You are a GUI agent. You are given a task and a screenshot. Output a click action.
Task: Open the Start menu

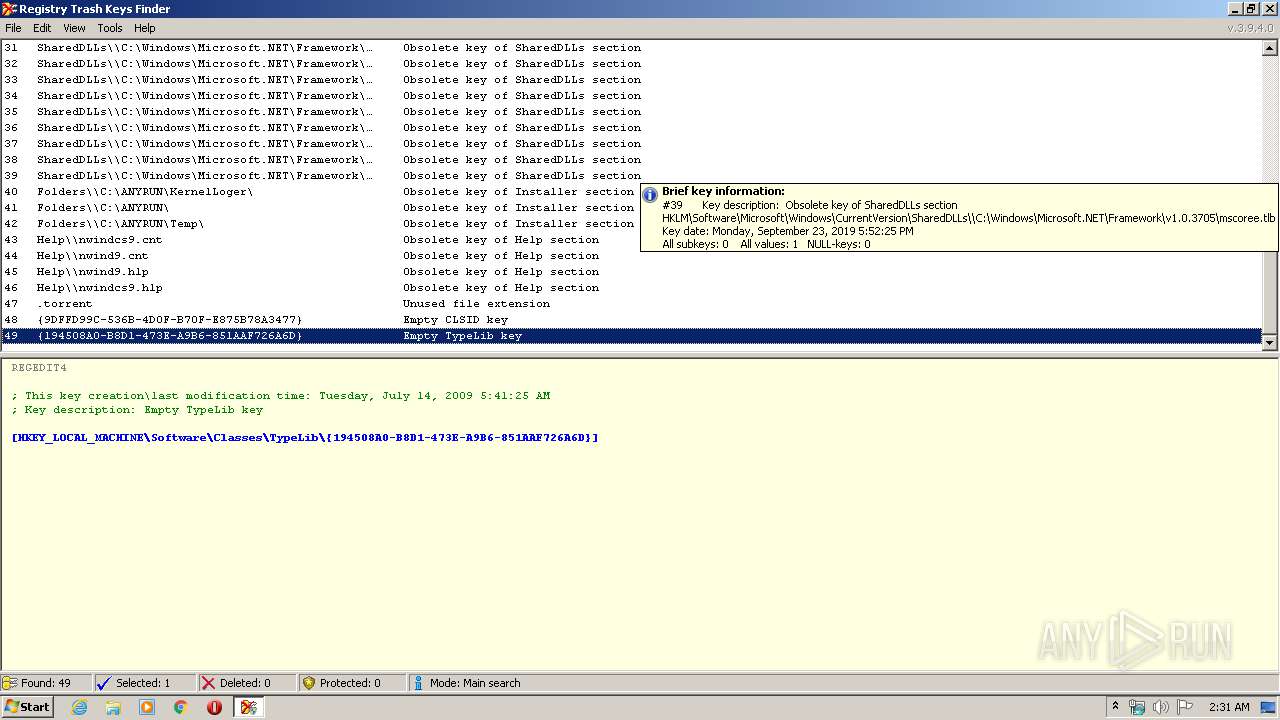click(x=27, y=707)
